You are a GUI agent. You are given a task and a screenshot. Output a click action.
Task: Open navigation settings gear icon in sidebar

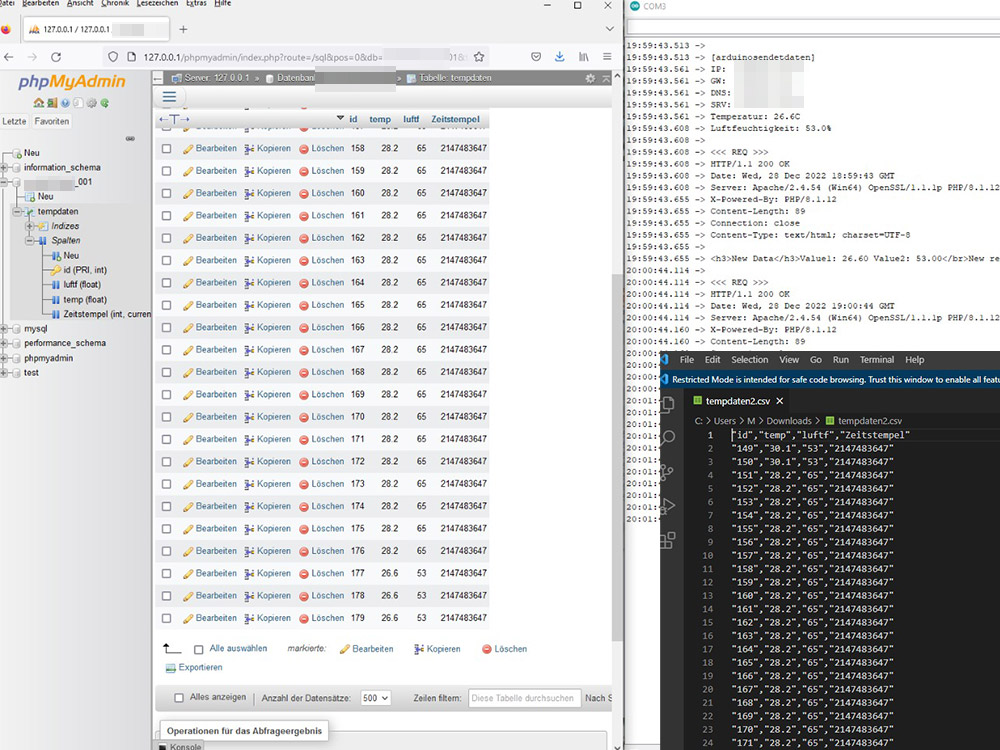[x=92, y=103]
